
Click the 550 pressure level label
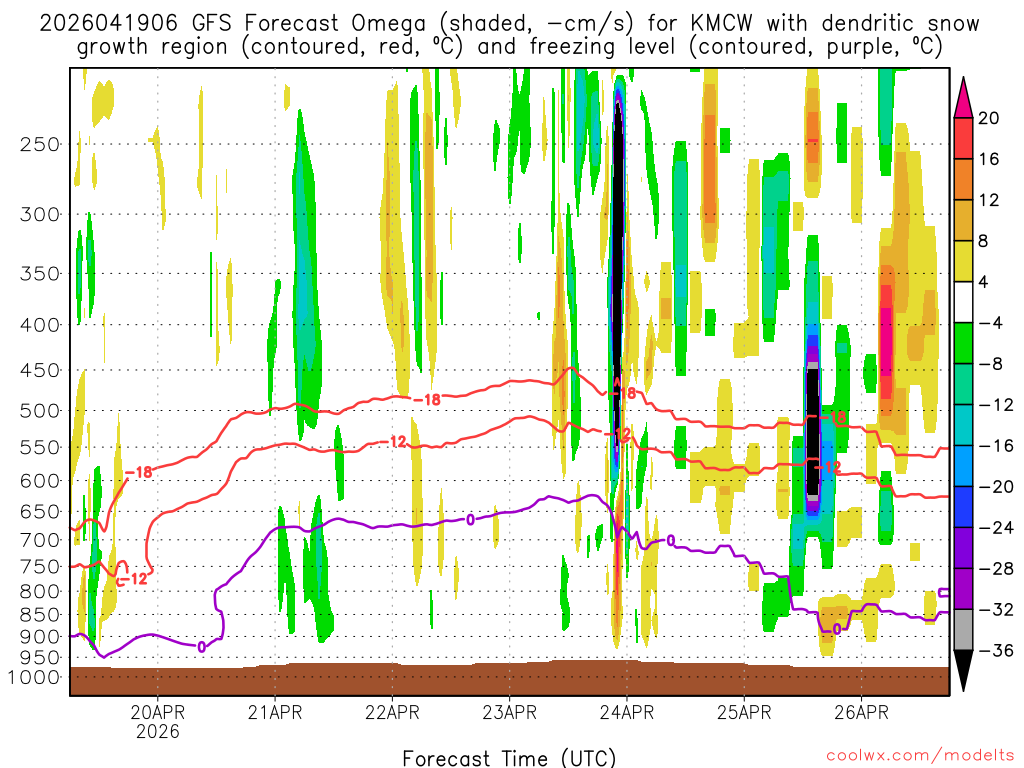pyautogui.click(x=40, y=447)
